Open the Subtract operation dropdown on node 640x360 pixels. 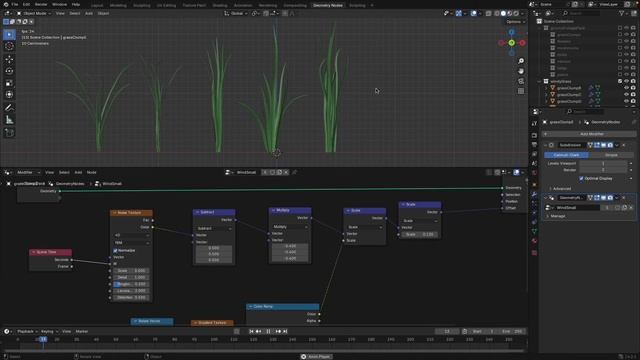click(x=214, y=228)
